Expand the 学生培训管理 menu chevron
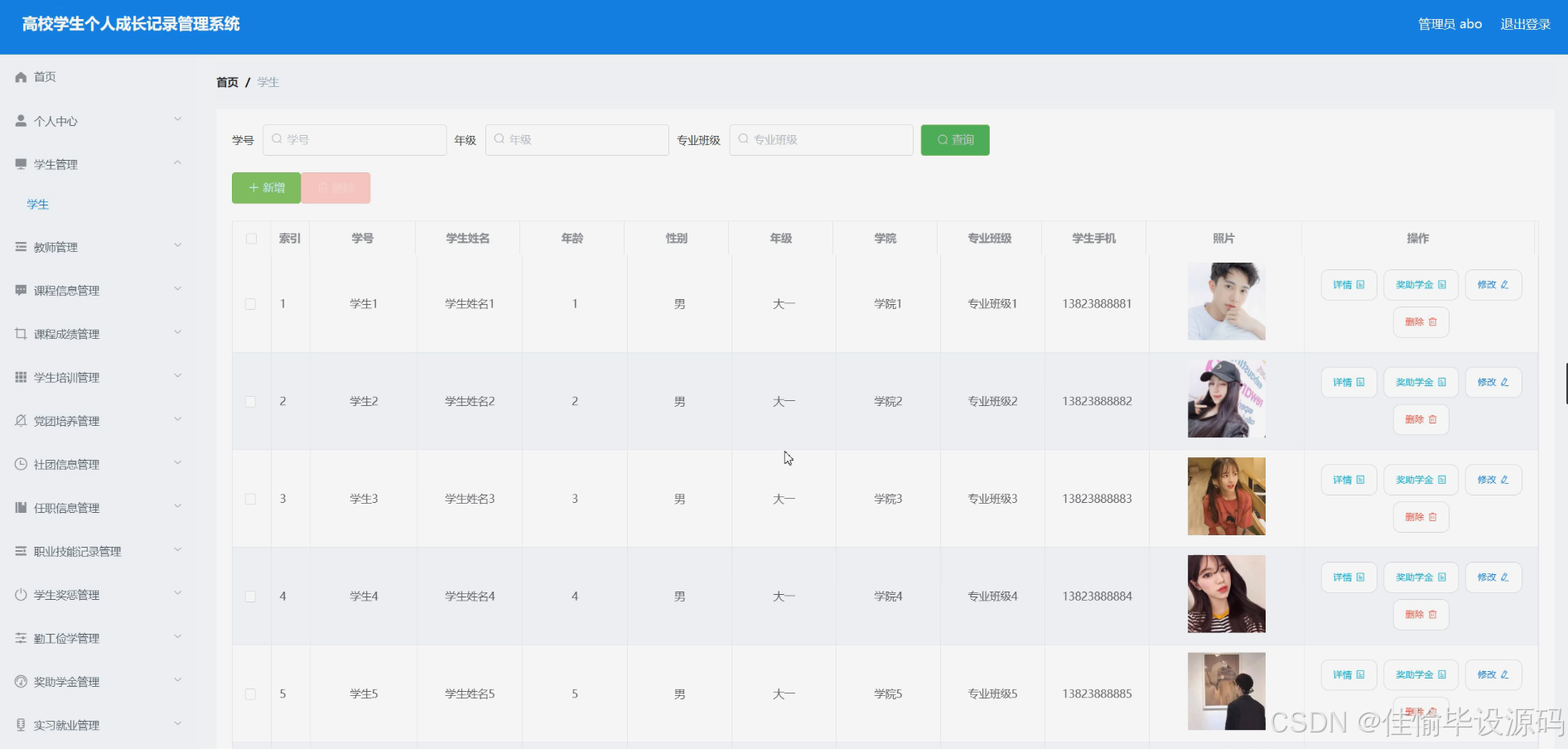The image size is (1568, 749). pos(177,375)
